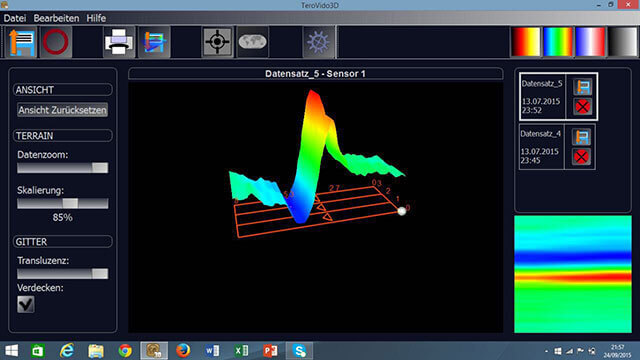Save Datensatz_5 using its disk icon
640x360 pixels.
point(582,87)
